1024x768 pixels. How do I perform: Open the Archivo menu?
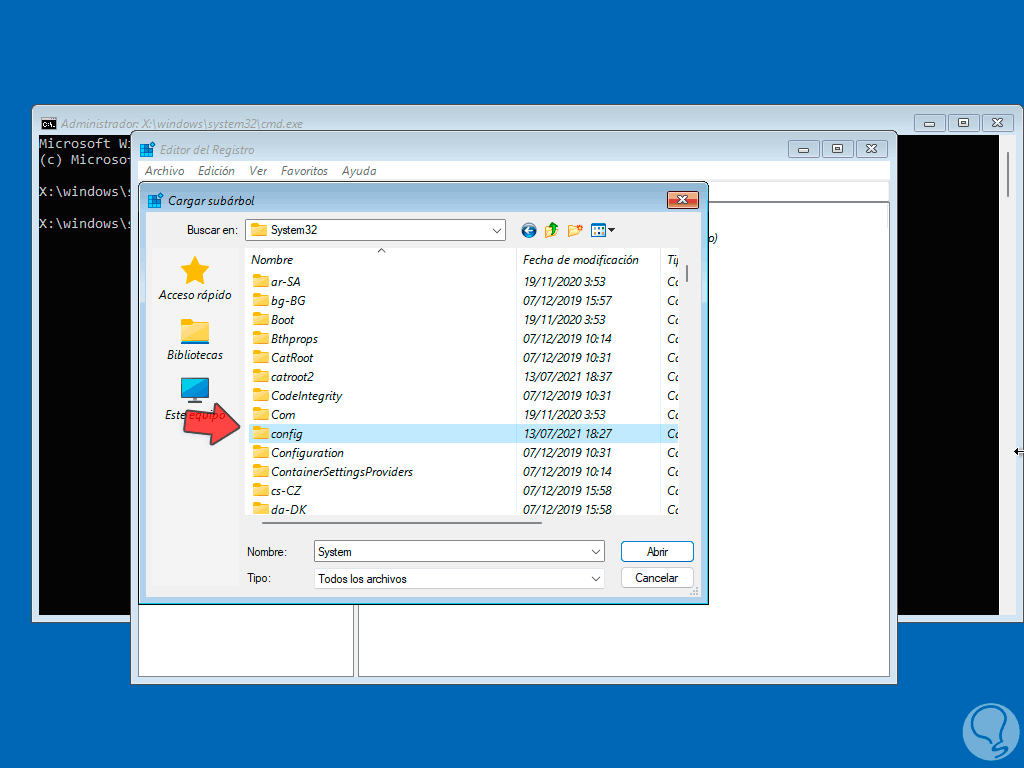[165, 170]
